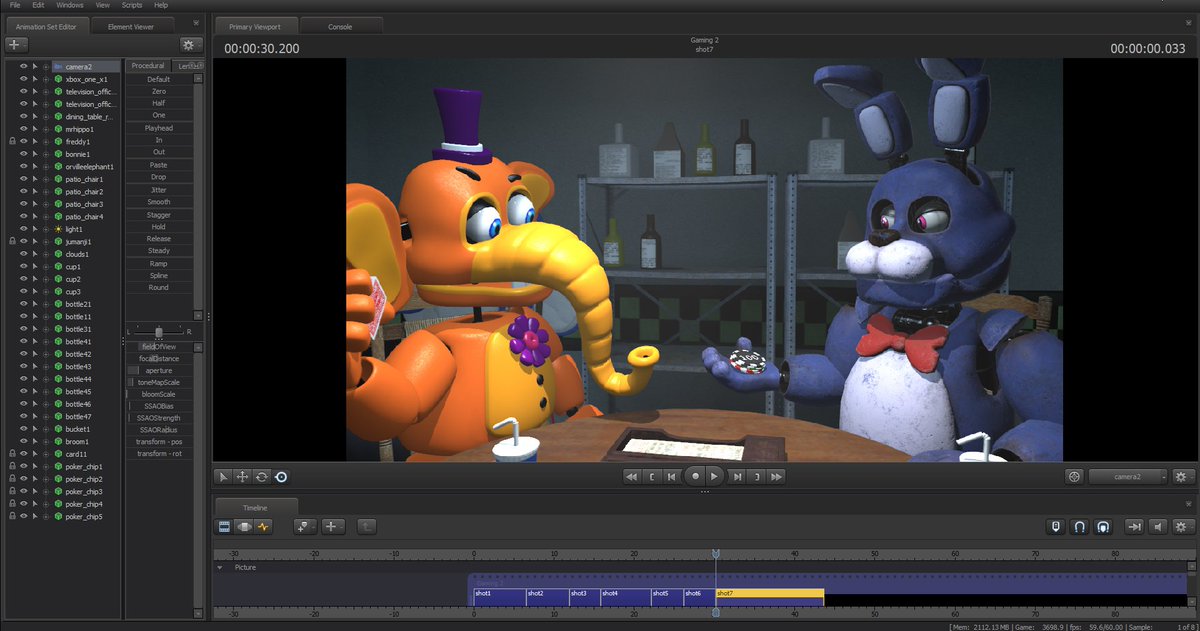Click the ripple edit arrow button
Viewport: 1200px width, 631px height.
click(1134, 526)
